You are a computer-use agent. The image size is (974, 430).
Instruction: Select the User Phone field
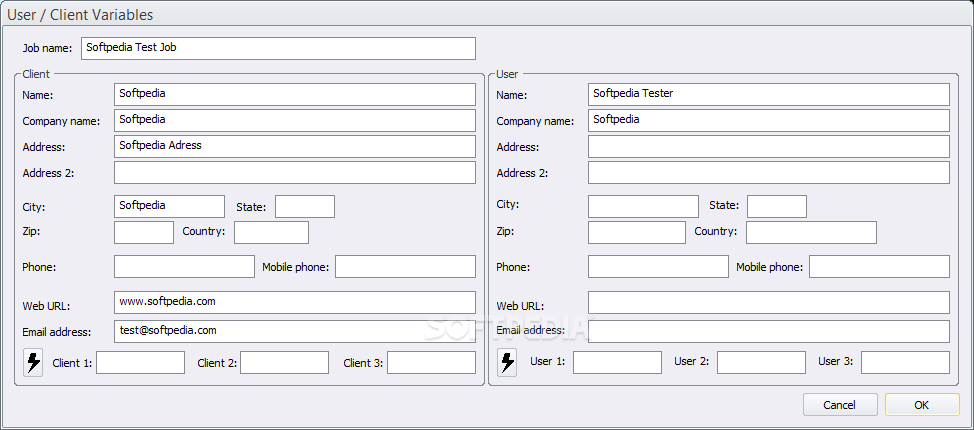pyautogui.click(x=658, y=266)
